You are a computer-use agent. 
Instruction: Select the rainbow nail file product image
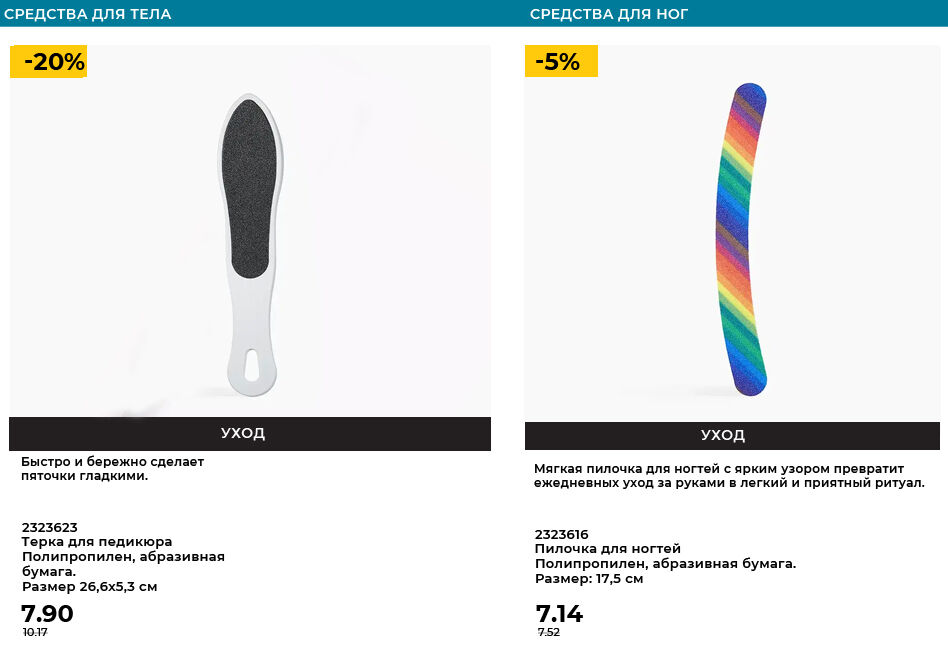coord(740,240)
